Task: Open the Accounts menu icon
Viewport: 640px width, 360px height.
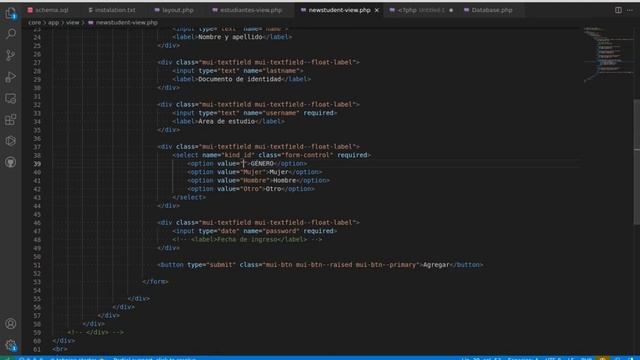Action: pos(11,324)
